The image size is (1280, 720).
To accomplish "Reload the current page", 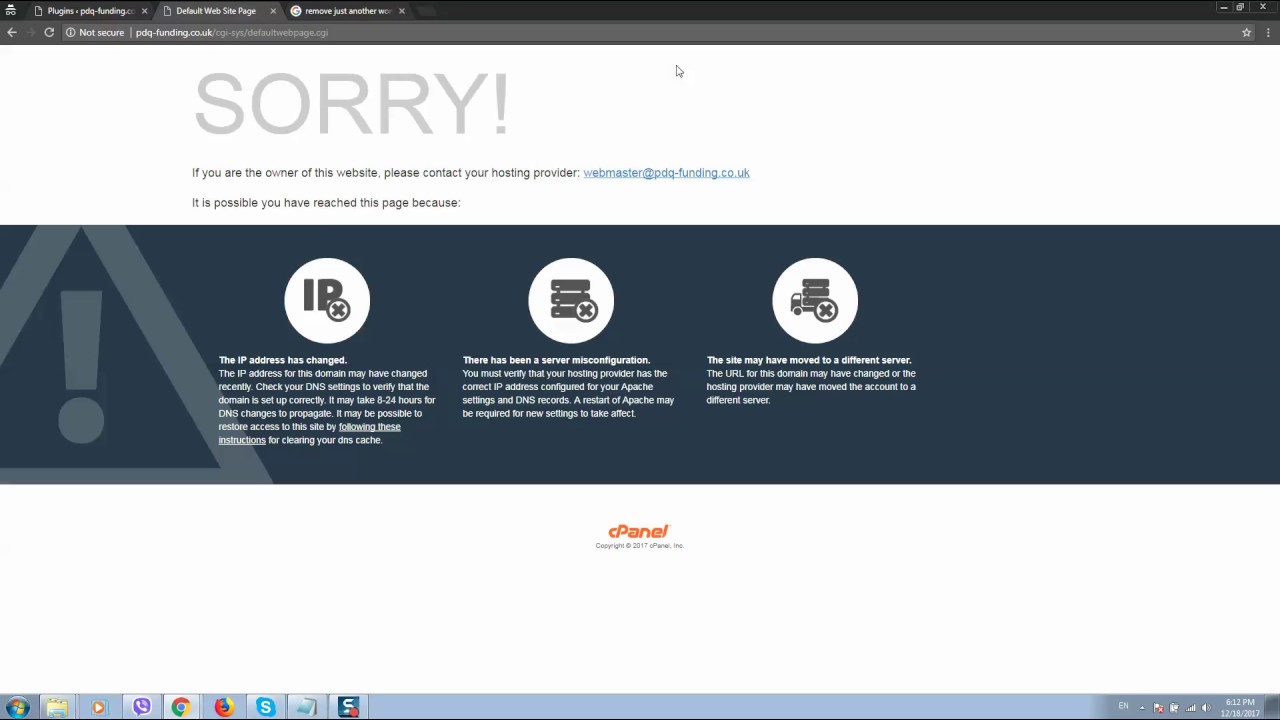I will pos(48,32).
